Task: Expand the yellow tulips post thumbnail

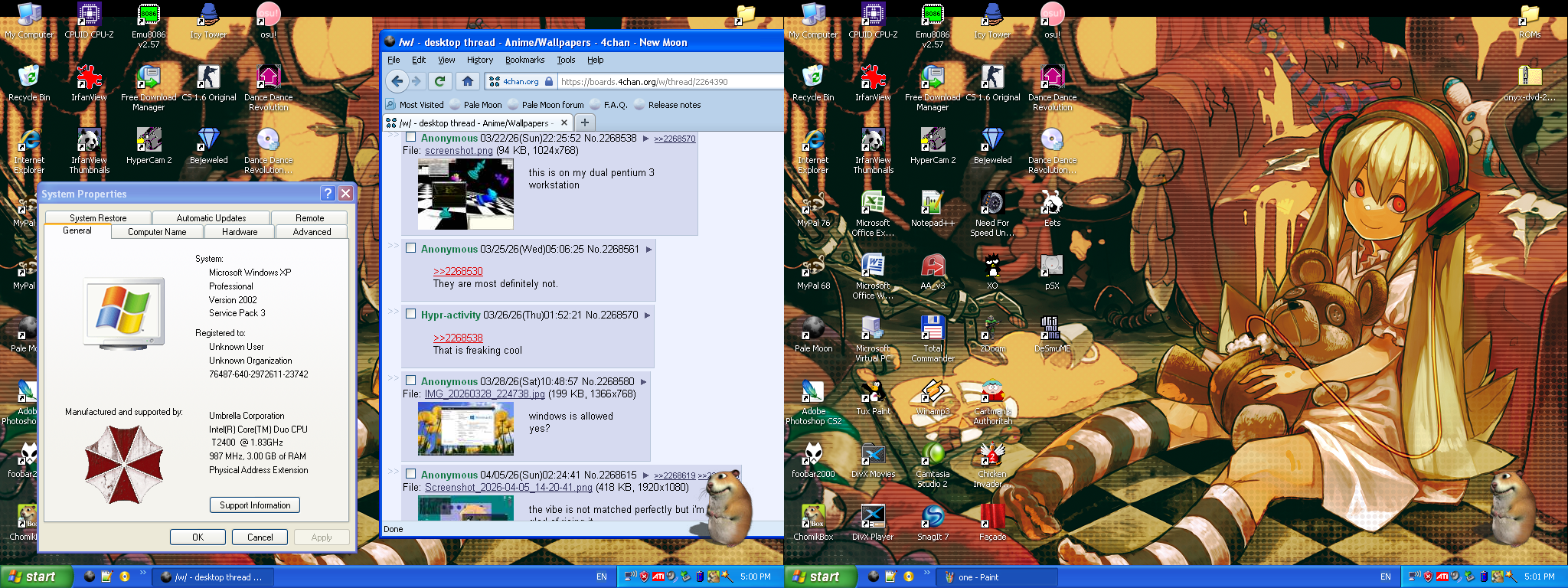Action: coord(465,430)
